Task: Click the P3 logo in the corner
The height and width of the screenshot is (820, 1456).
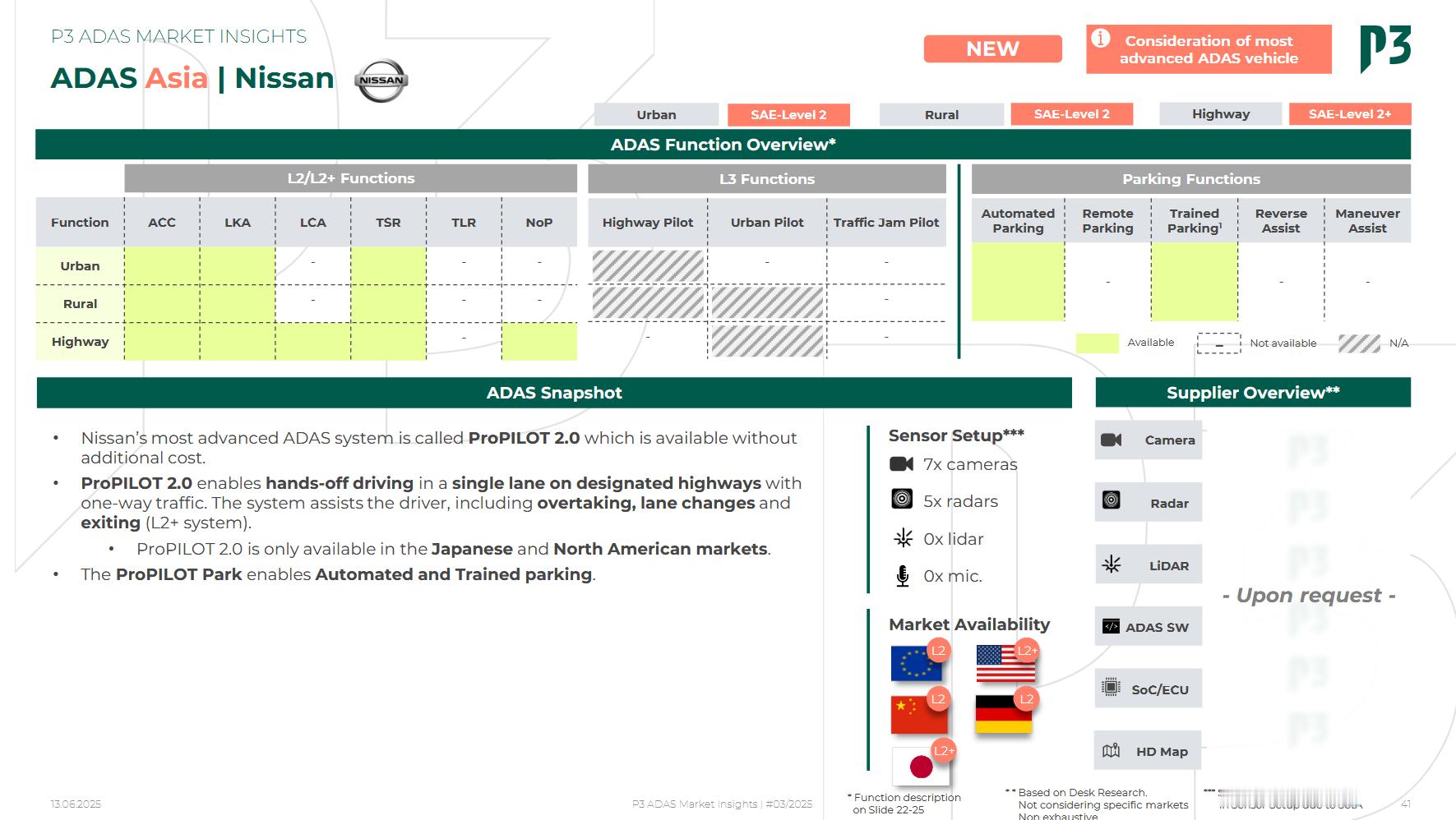Action: (1385, 48)
